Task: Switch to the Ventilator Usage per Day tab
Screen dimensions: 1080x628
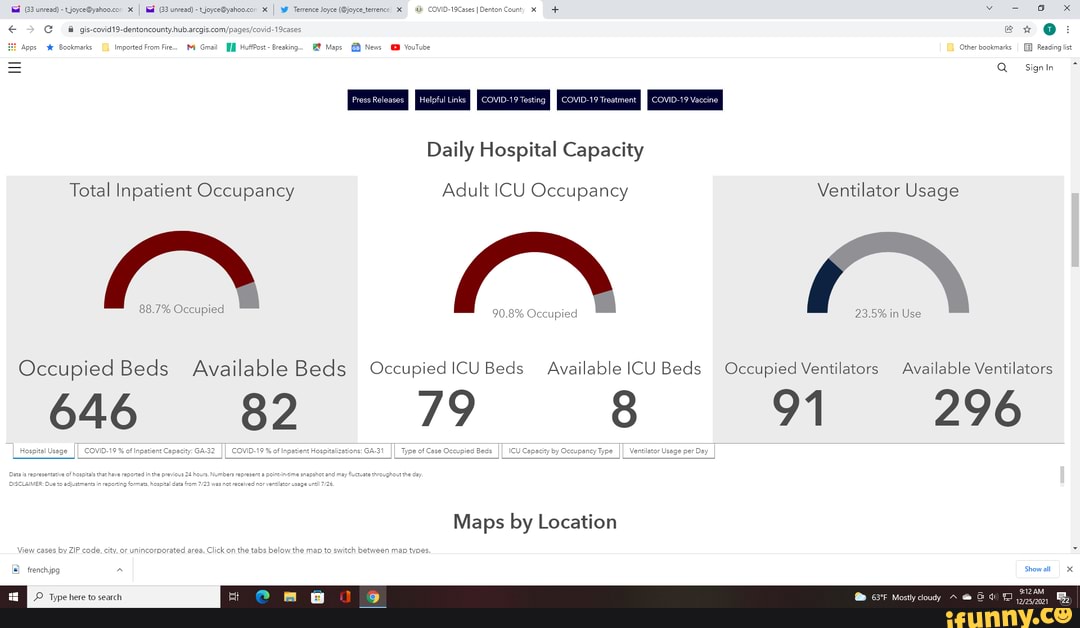Action: (x=668, y=451)
